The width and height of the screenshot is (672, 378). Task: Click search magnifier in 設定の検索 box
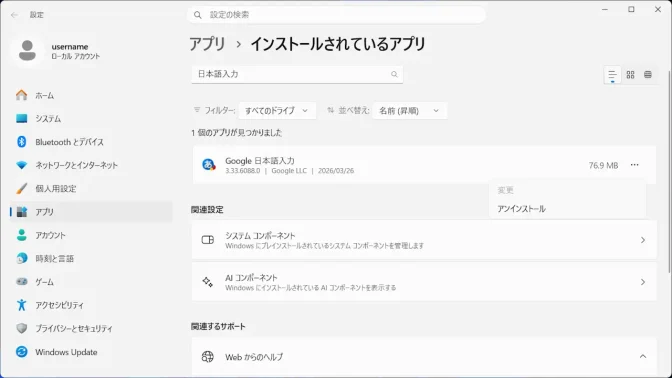coord(198,15)
